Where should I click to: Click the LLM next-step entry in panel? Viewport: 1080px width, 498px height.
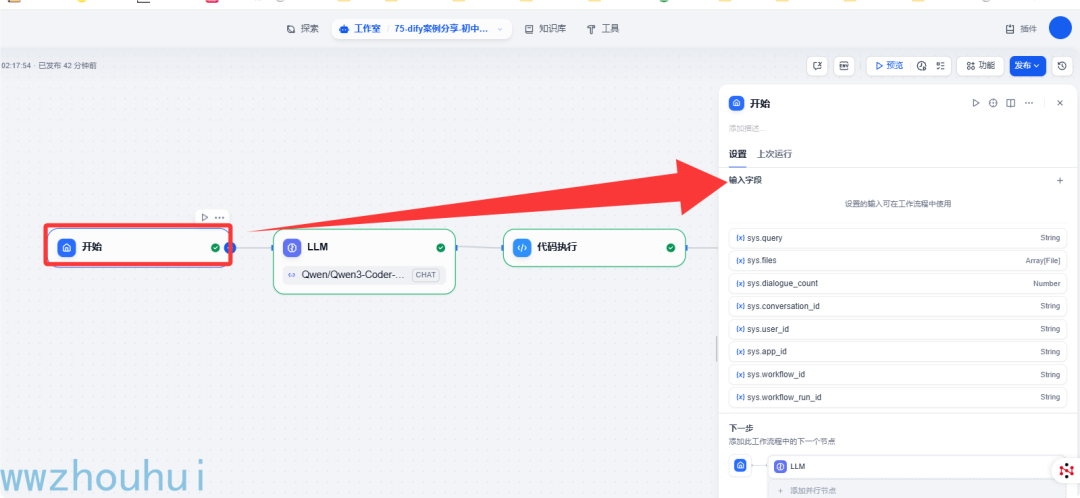(x=918, y=466)
